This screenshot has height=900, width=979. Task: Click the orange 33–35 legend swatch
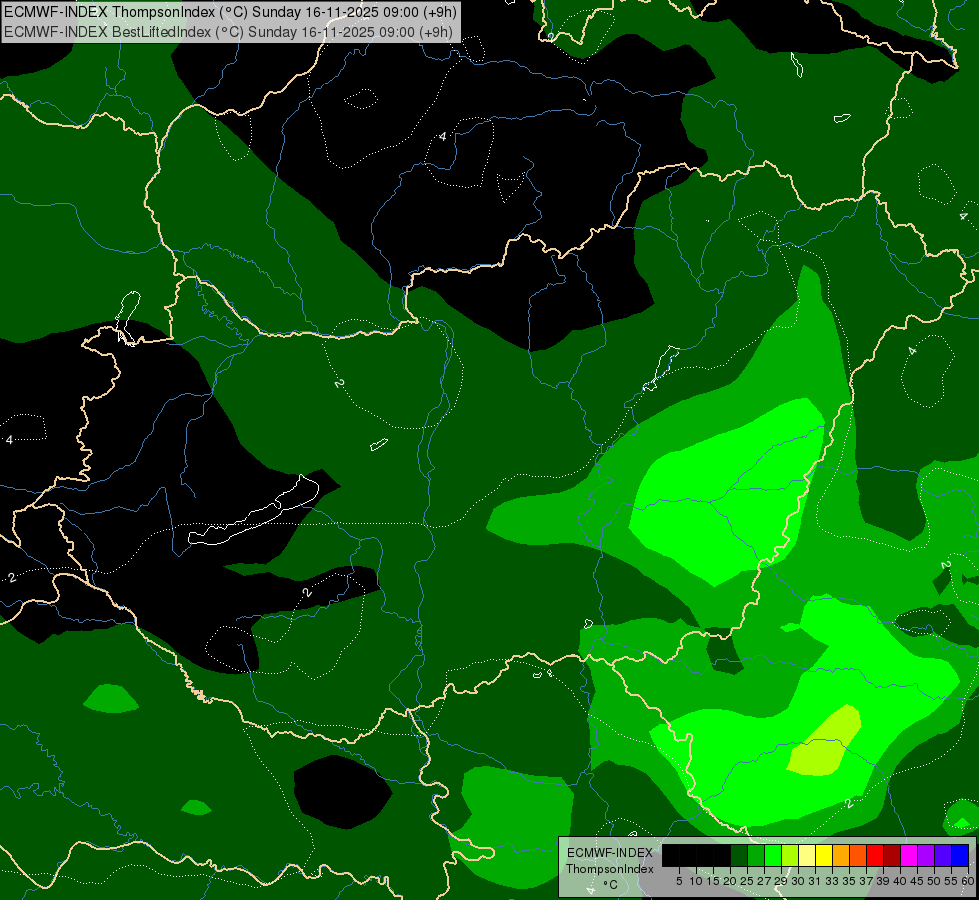(x=840, y=855)
